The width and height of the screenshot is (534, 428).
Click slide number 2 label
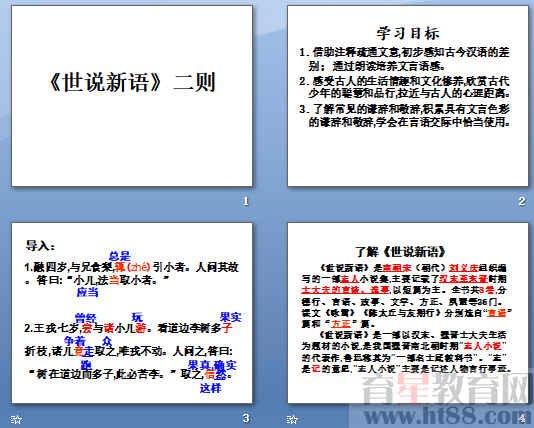tap(522, 201)
